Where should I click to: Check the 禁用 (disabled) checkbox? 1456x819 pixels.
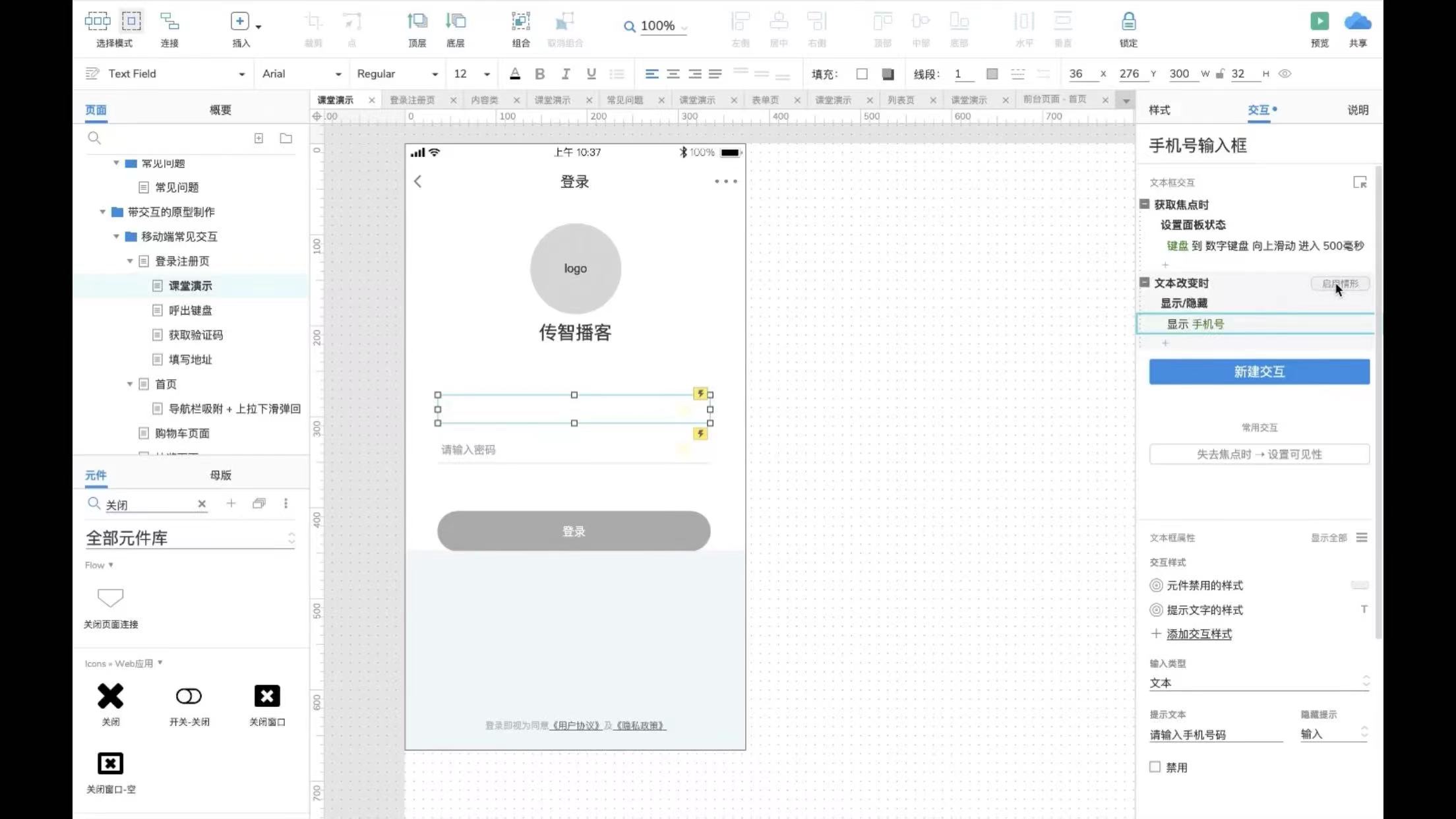tap(1155, 767)
